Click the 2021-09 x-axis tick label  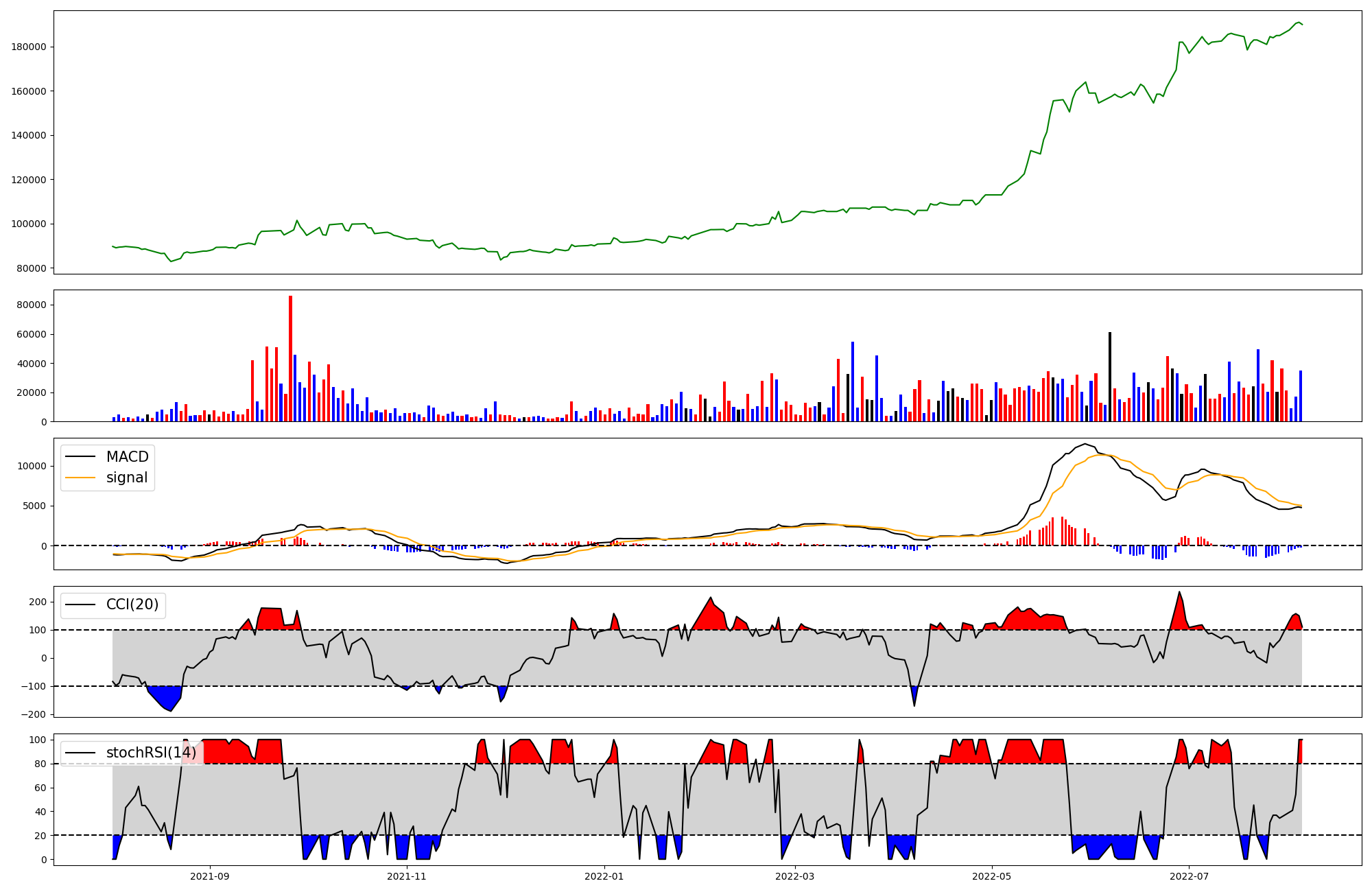click(x=209, y=876)
